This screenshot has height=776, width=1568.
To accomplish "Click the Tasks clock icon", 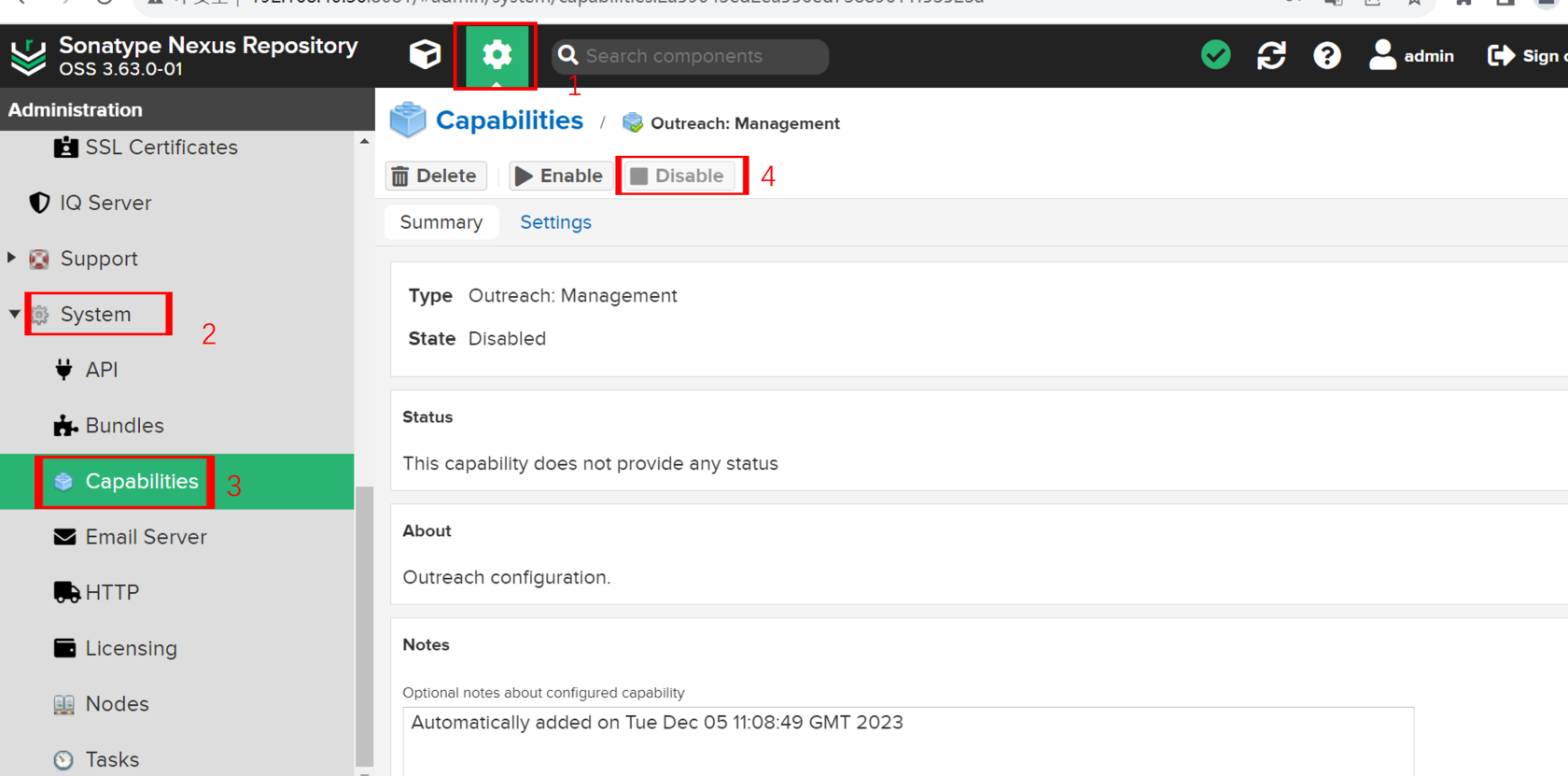I will click(x=63, y=760).
